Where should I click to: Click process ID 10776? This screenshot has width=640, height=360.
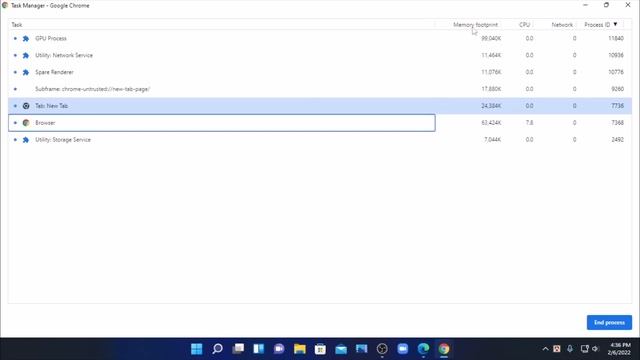(616, 72)
